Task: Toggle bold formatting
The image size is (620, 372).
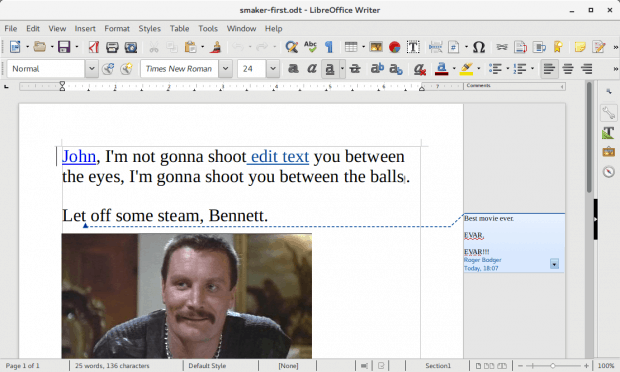Action: click(293, 69)
